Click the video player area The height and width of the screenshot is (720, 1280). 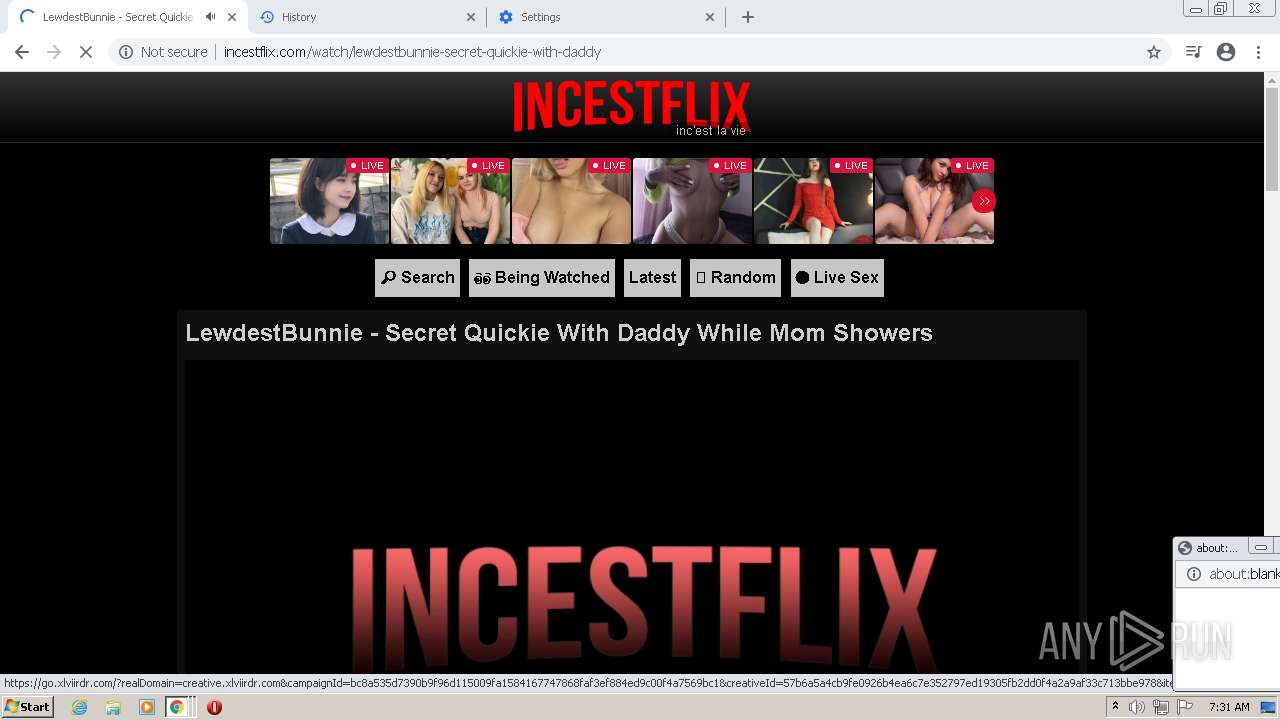(632, 517)
